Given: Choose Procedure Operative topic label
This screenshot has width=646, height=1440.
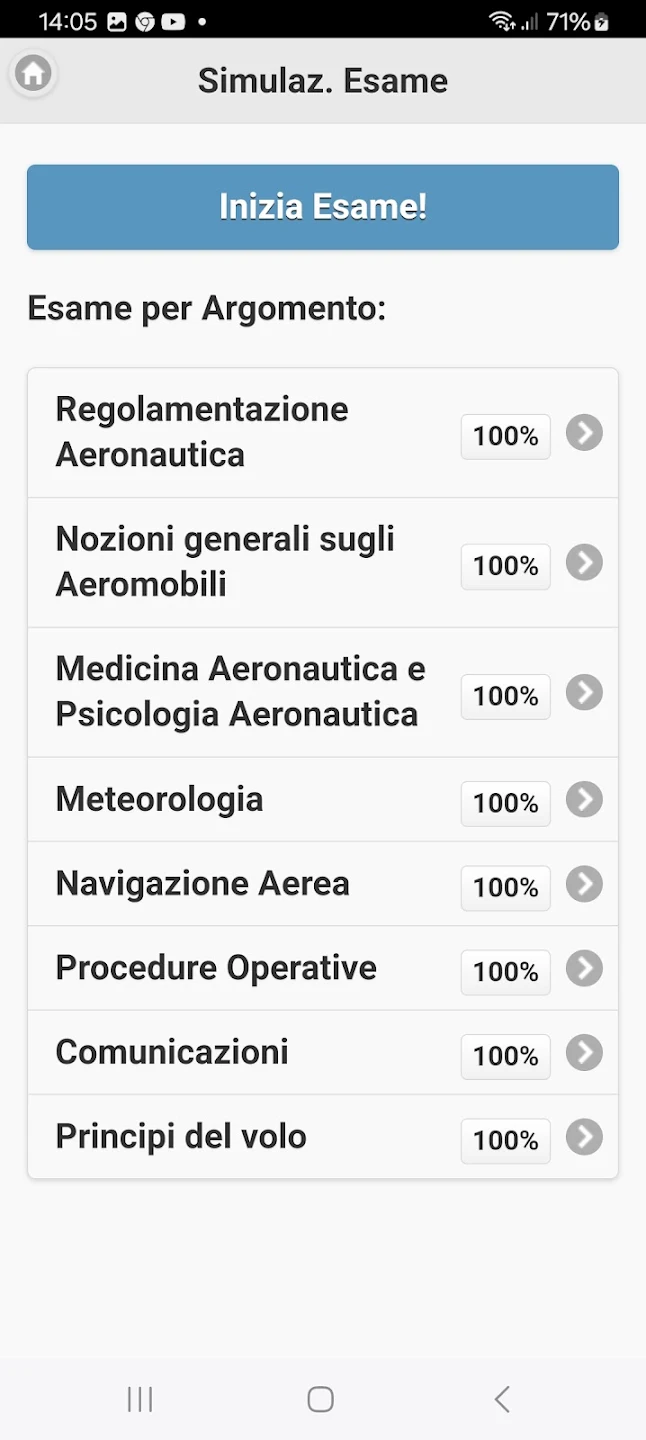Looking at the screenshot, I should [216, 968].
